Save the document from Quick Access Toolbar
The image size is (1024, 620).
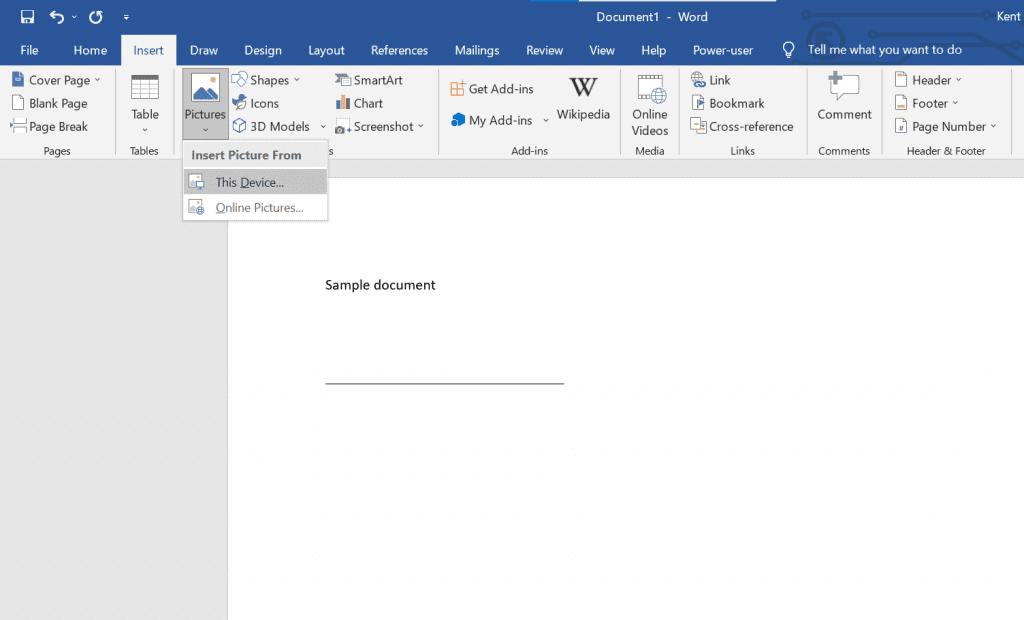pos(26,16)
